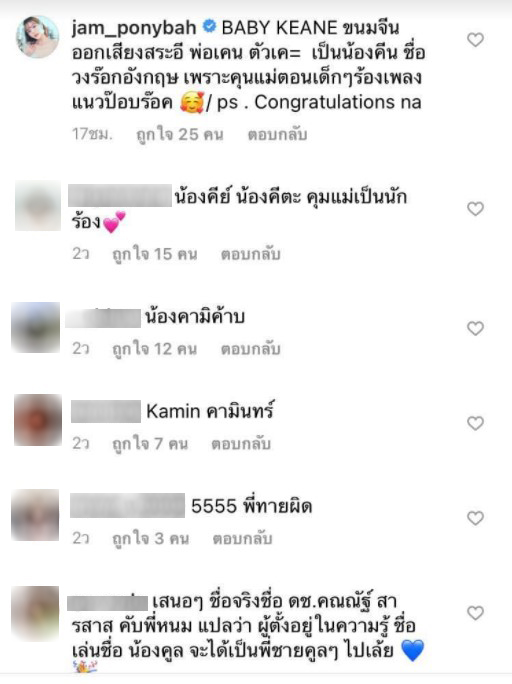
Task: Reply to the comment with 15 likes
Action: click(250, 254)
